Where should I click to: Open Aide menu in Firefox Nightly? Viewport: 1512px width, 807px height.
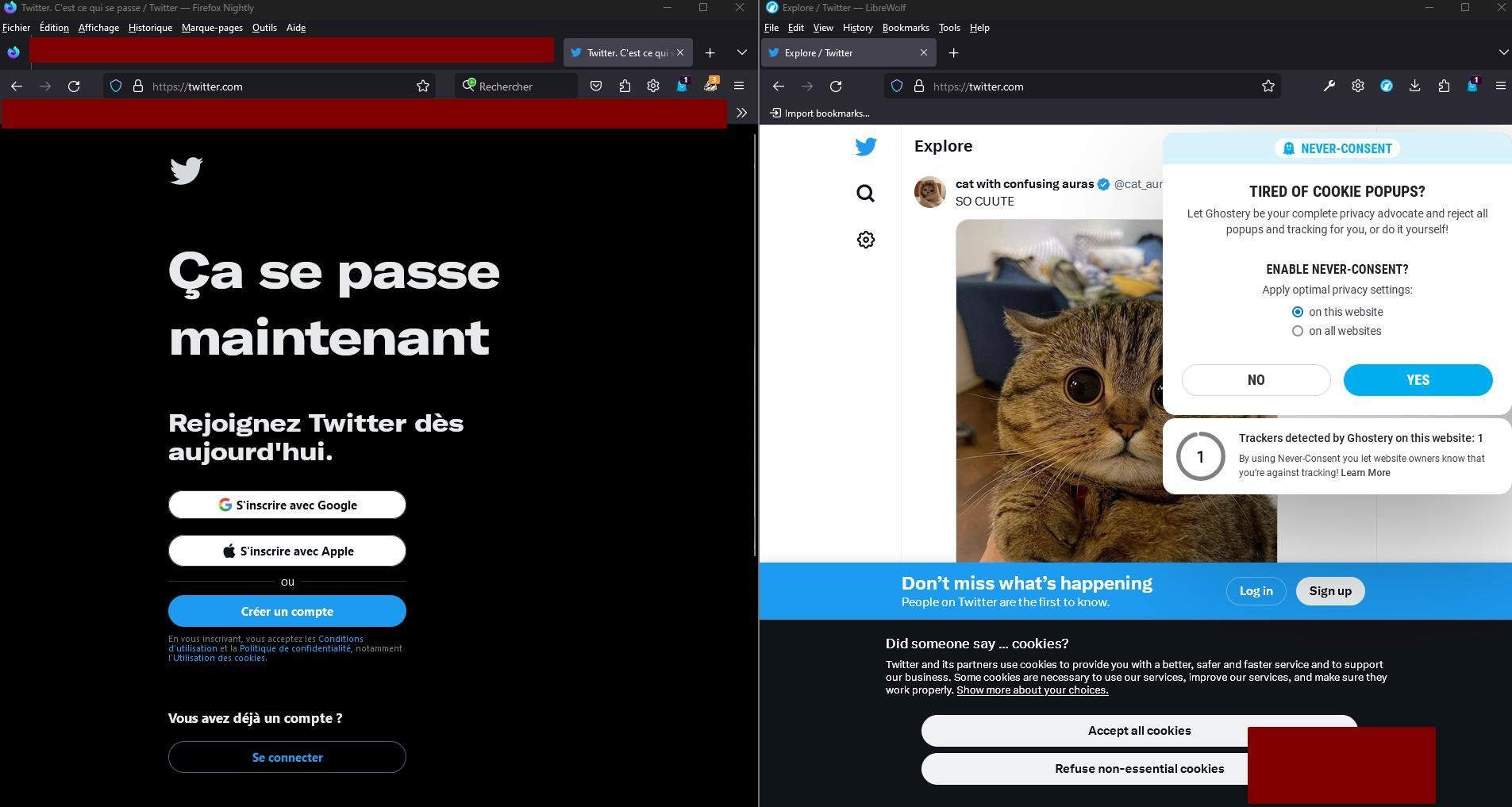tap(296, 28)
